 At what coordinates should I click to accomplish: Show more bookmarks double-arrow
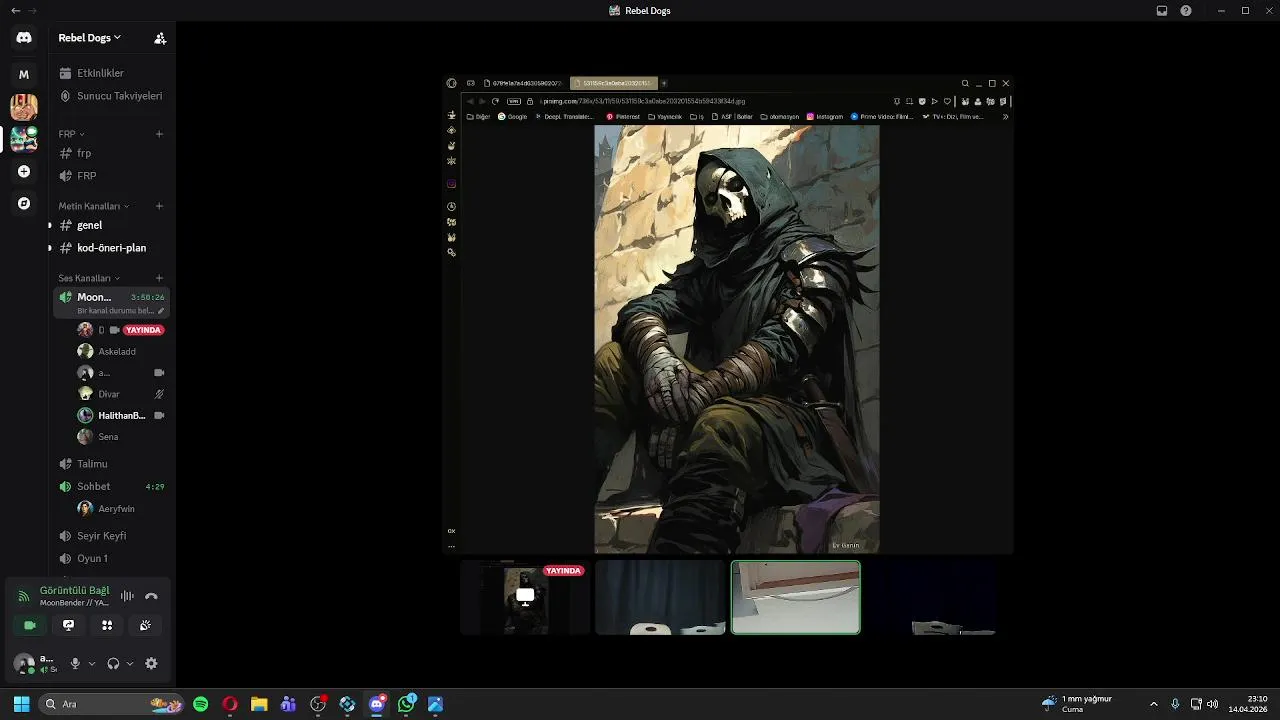tap(1005, 117)
